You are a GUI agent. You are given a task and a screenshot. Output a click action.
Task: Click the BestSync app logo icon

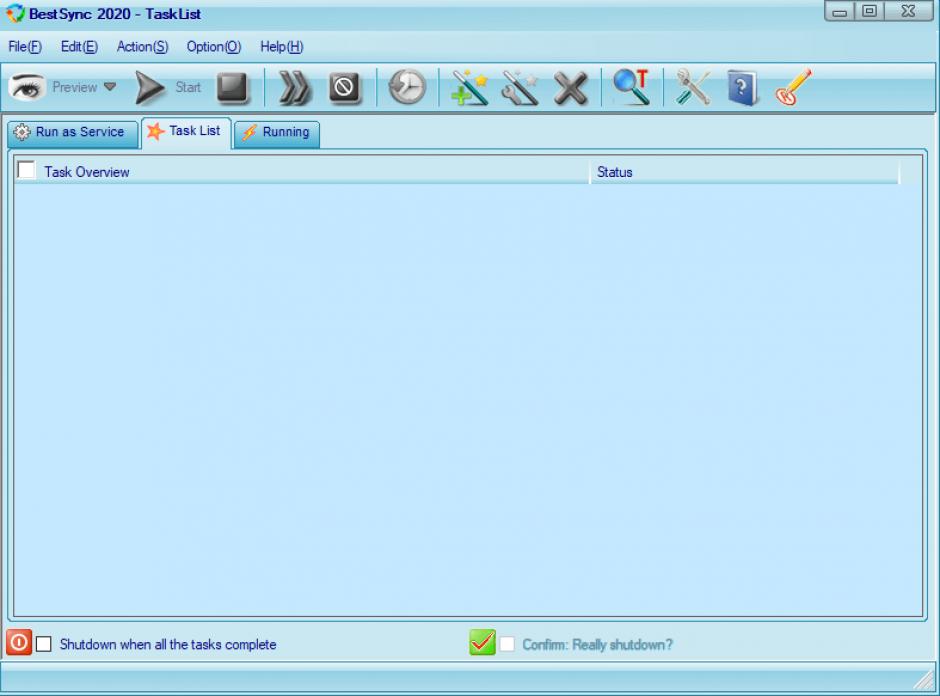(x=15, y=13)
